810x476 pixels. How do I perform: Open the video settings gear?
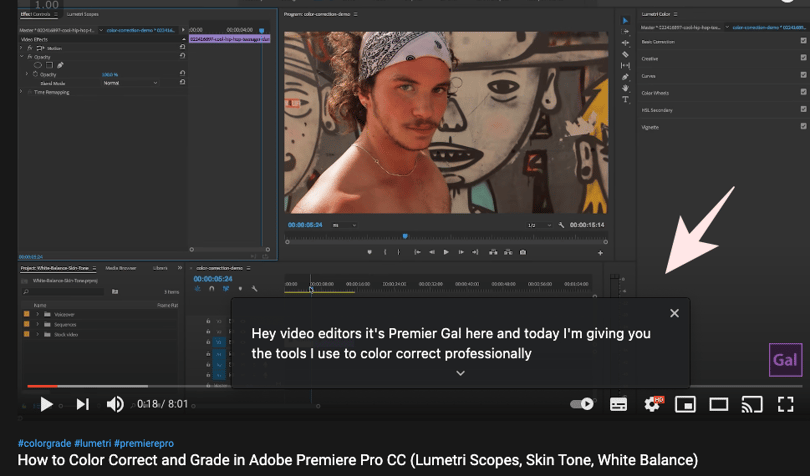coord(652,404)
